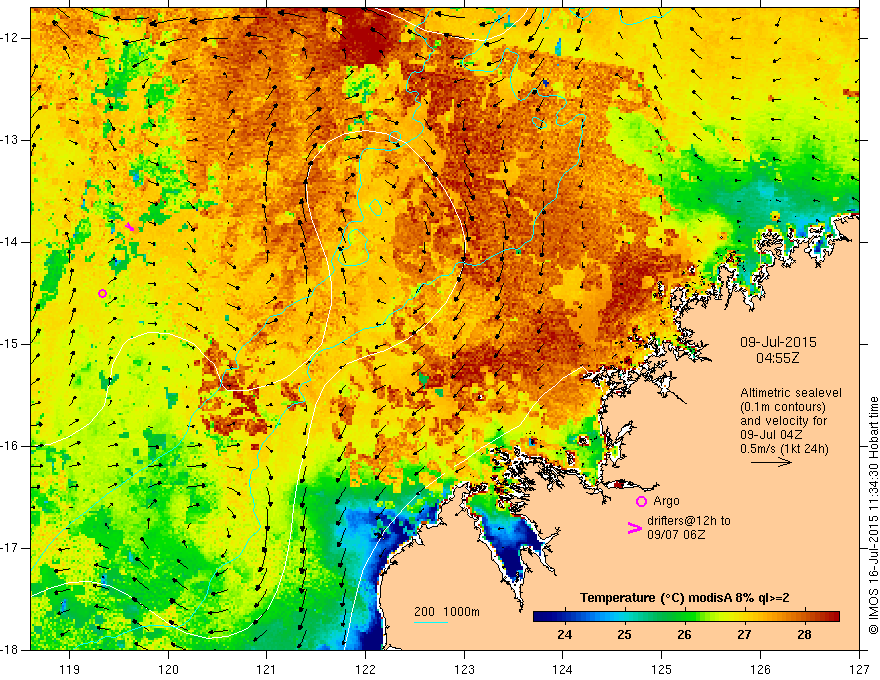Click the '120' longitude axis label

[168, 669]
